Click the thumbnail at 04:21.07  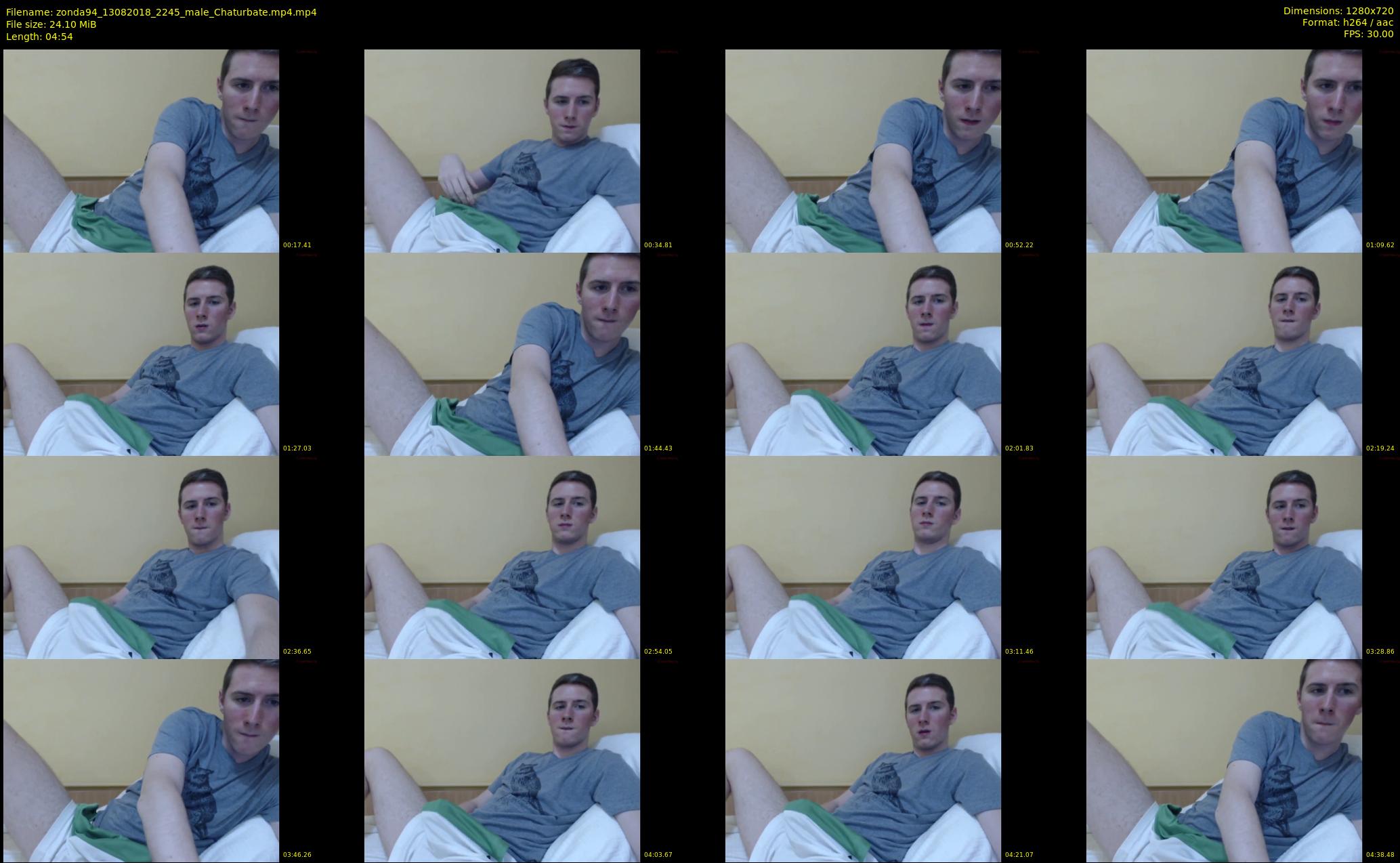(863, 760)
